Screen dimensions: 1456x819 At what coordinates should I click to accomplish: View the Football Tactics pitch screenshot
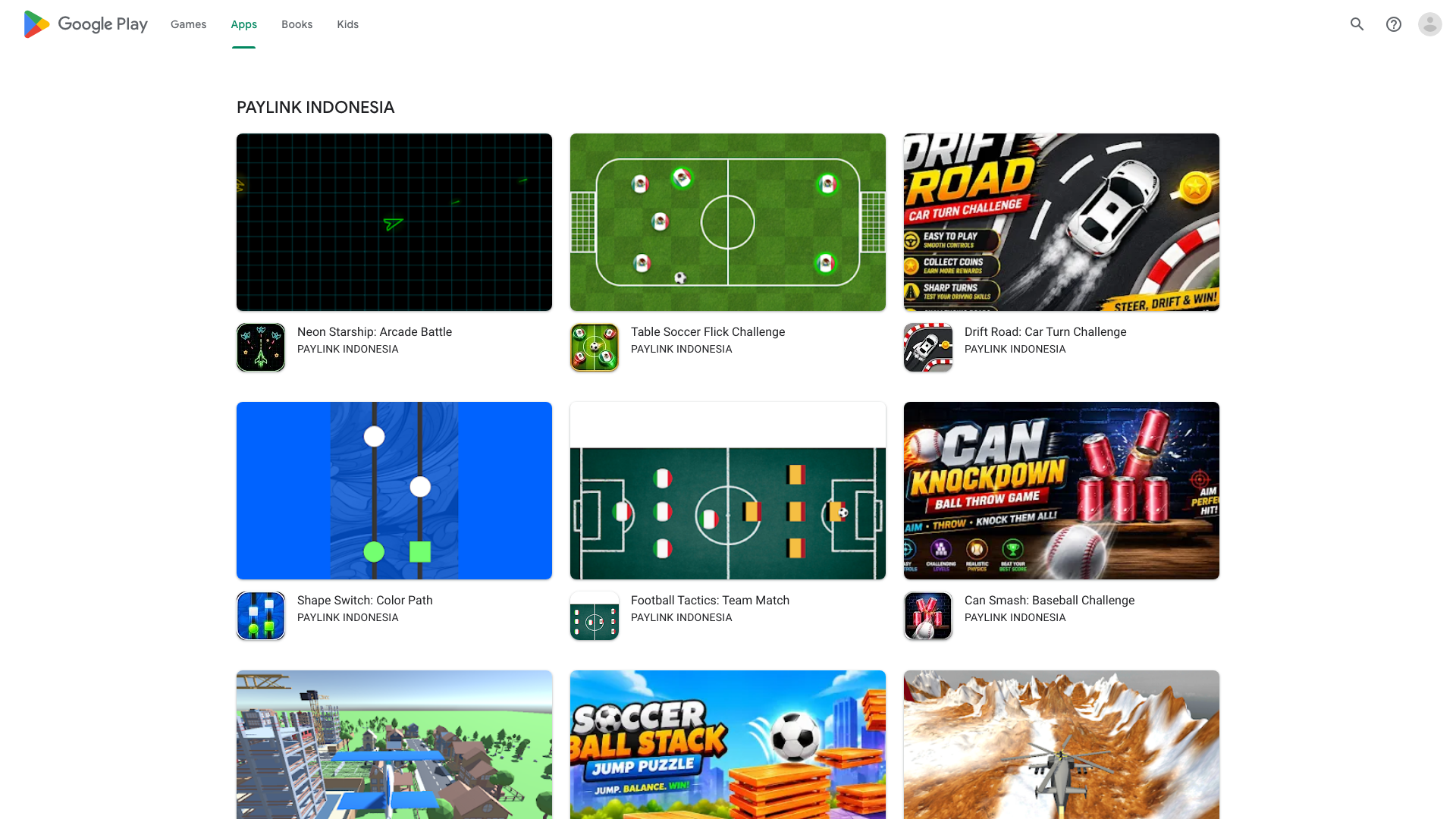(x=728, y=491)
